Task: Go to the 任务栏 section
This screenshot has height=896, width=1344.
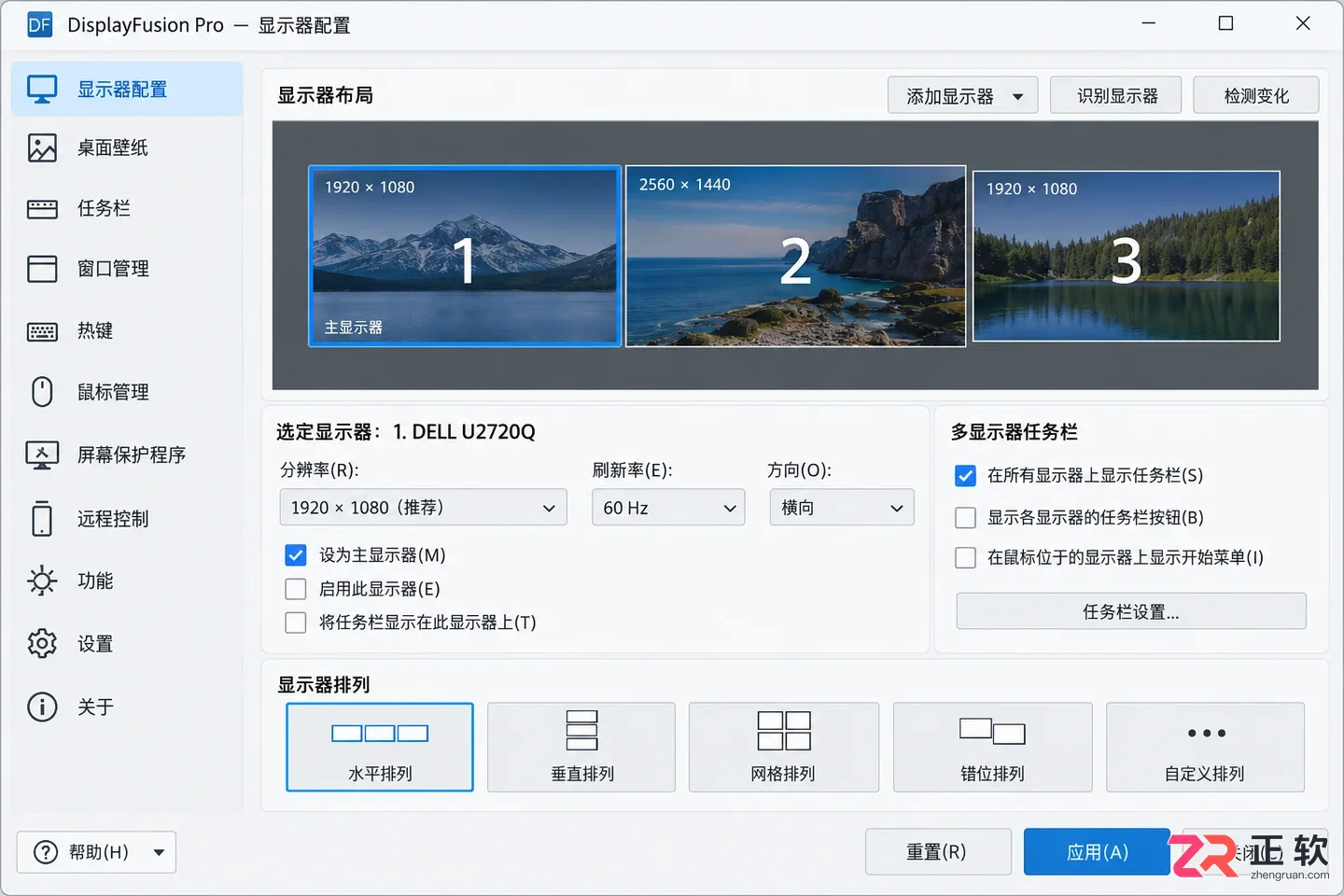Action: (x=127, y=208)
